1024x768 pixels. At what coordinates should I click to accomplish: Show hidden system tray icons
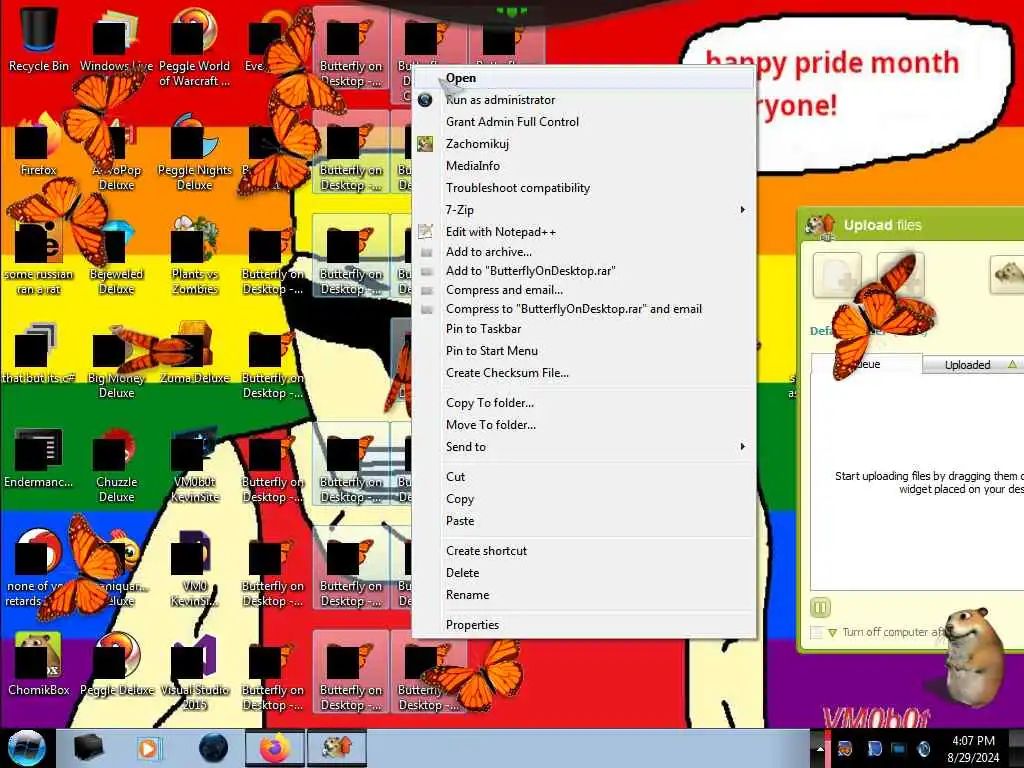820,749
